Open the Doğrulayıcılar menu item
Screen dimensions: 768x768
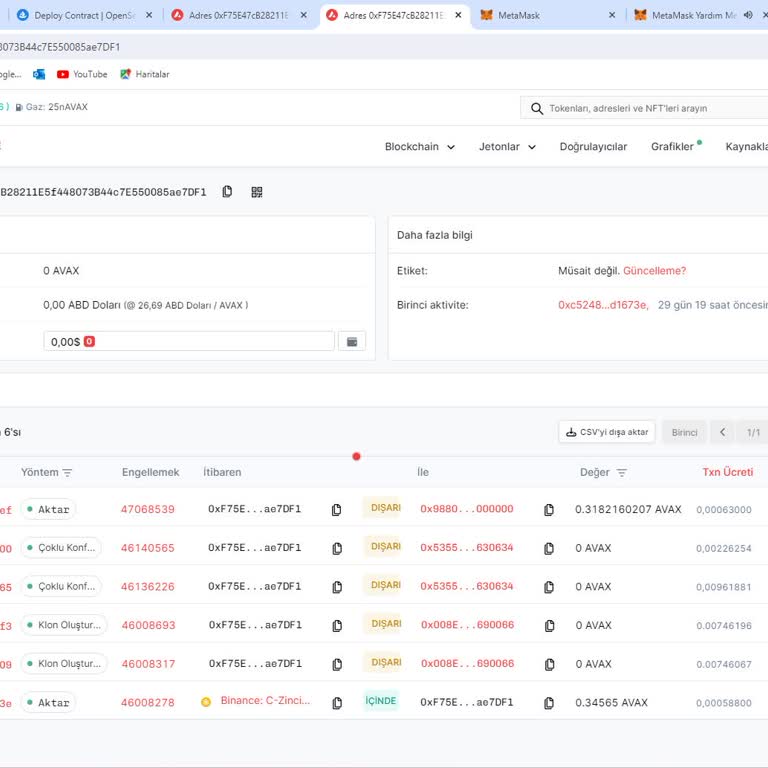tap(593, 146)
